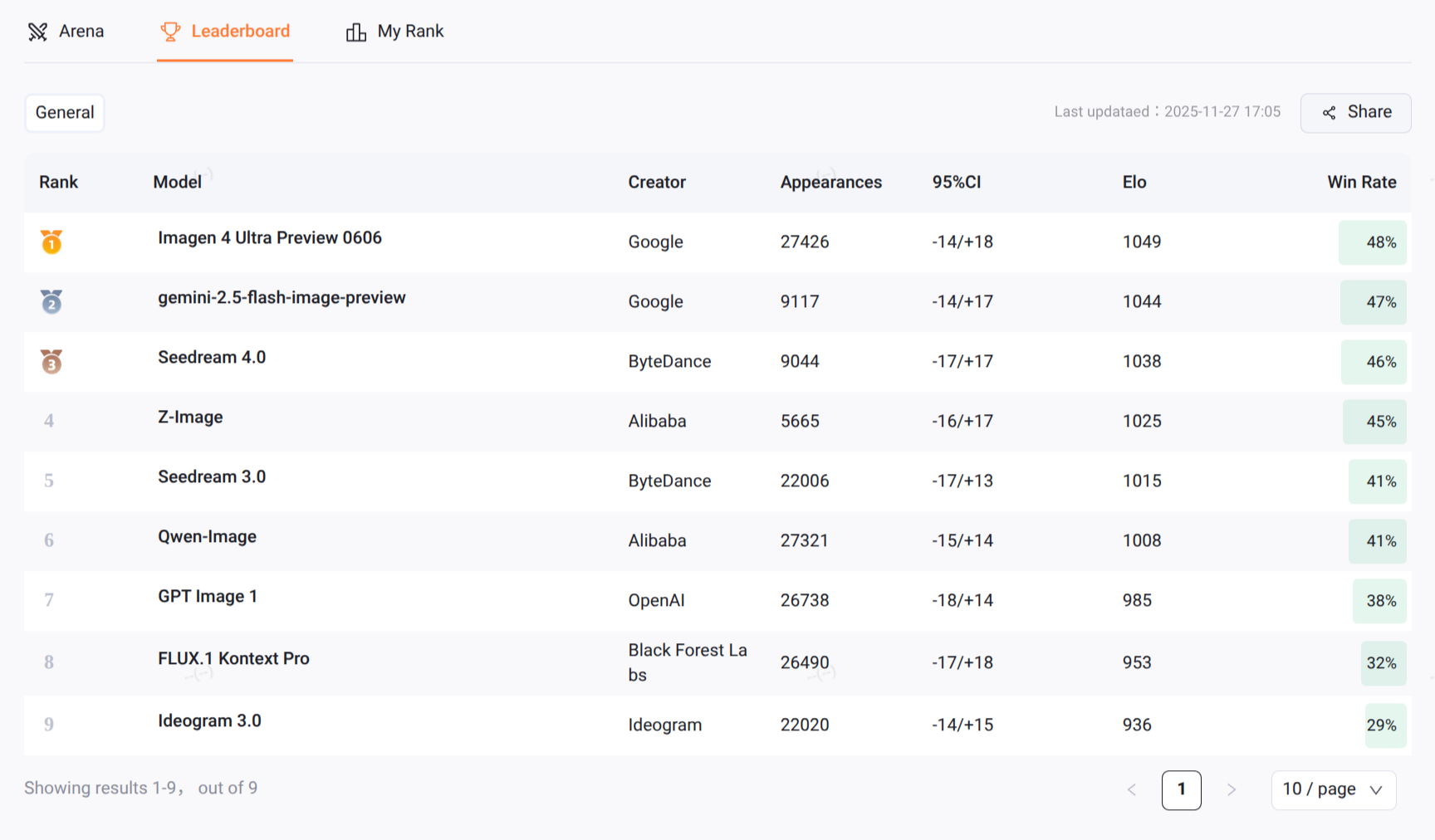The image size is (1435, 840).
Task: Click the silver second-place medal icon
Action: [x=51, y=301]
